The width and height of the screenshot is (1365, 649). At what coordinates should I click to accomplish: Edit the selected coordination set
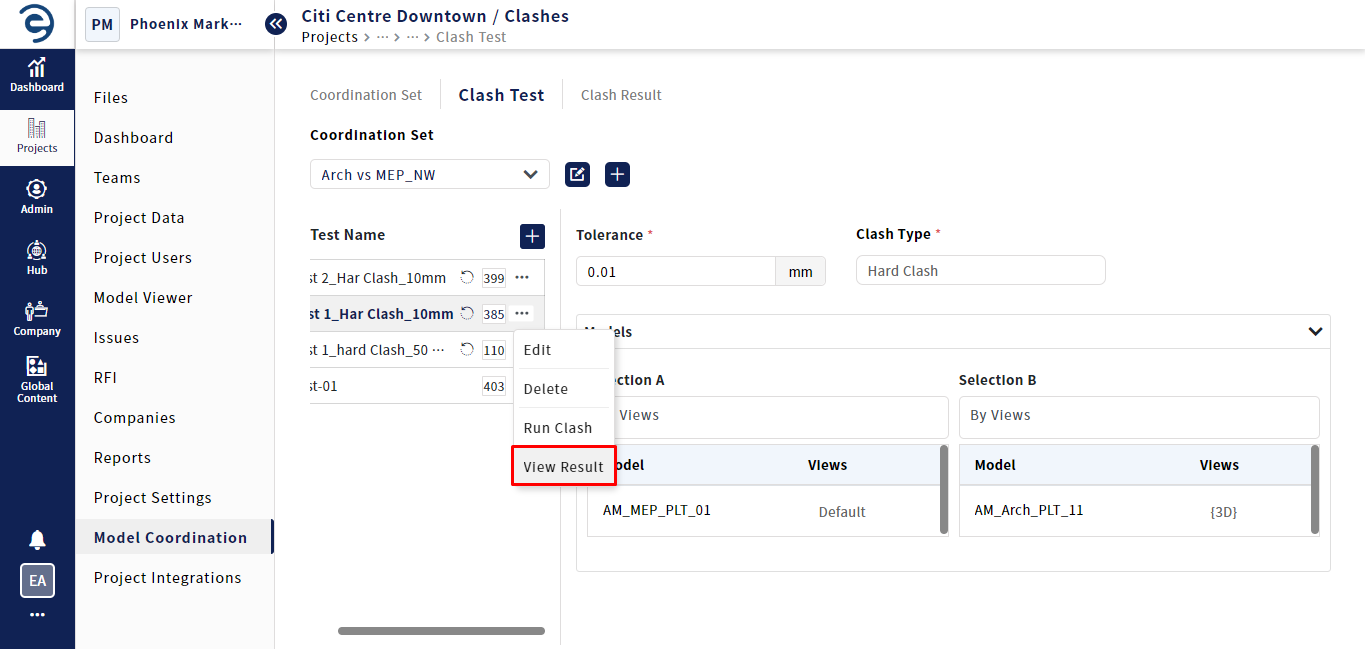[577, 175]
